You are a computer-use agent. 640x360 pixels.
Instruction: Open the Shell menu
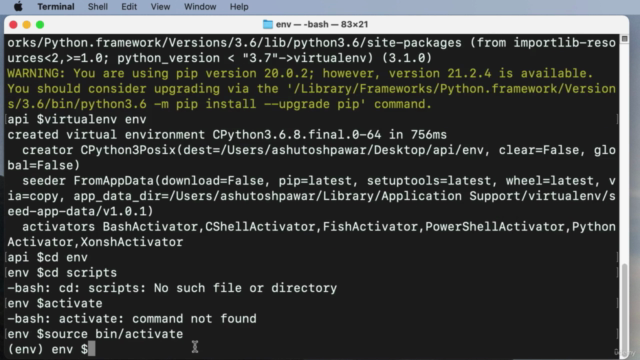coord(98,7)
